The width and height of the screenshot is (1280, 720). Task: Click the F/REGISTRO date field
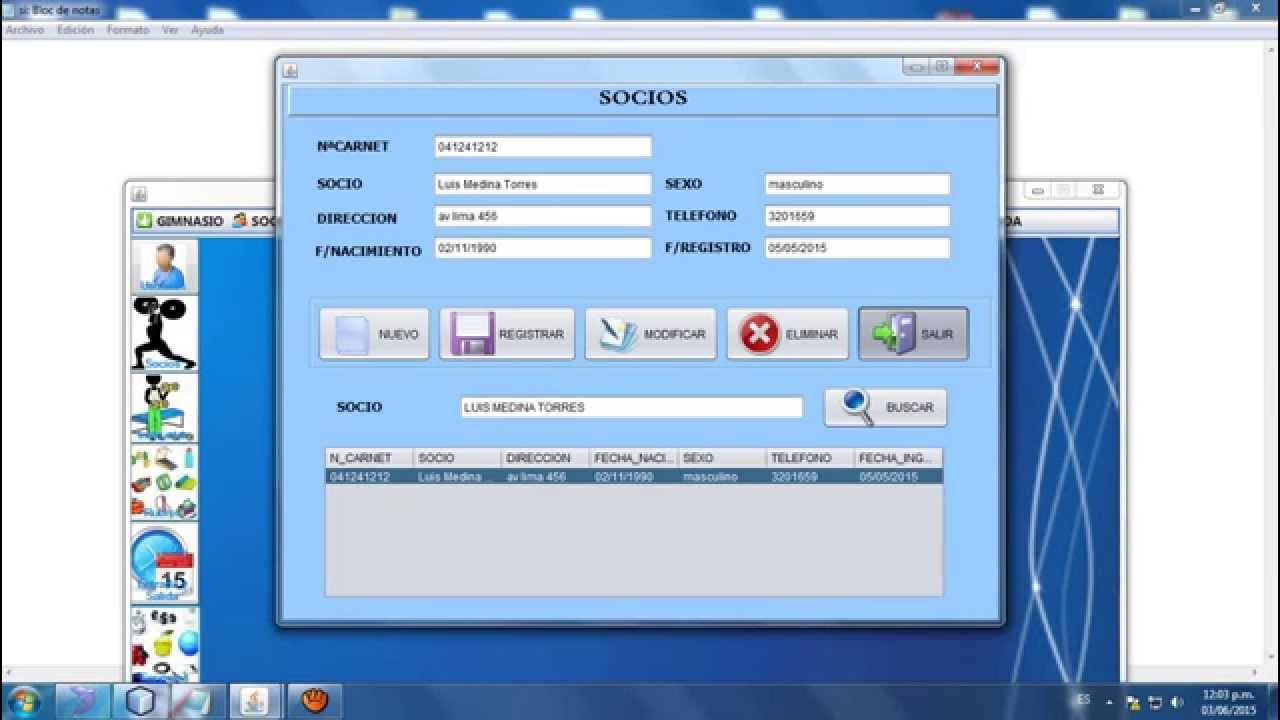pyautogui.click(x=857, y=248)
